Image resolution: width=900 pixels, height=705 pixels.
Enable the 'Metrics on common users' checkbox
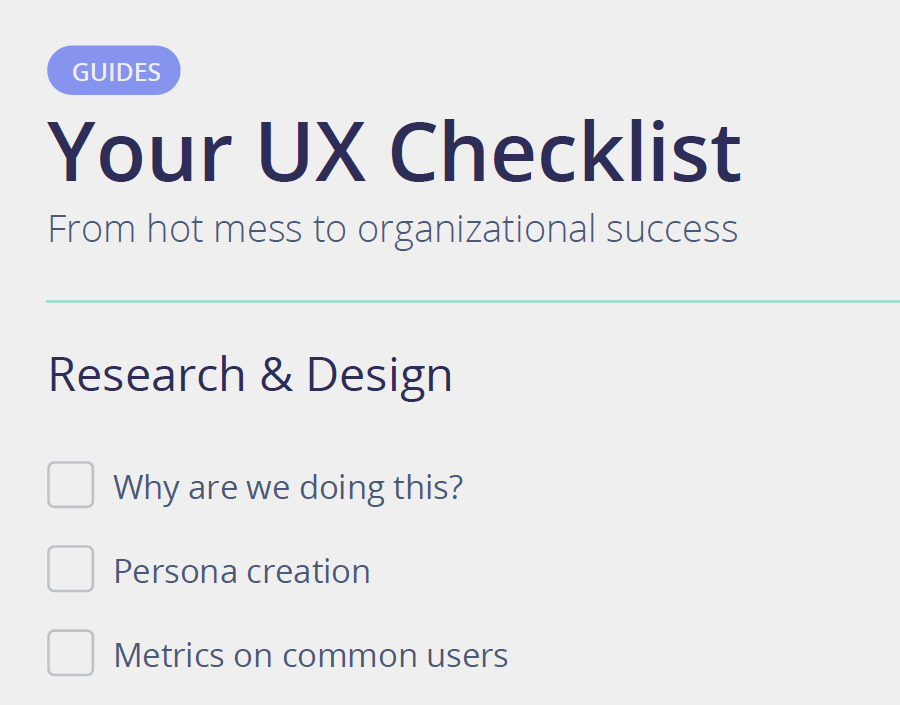tap(71, 653)
